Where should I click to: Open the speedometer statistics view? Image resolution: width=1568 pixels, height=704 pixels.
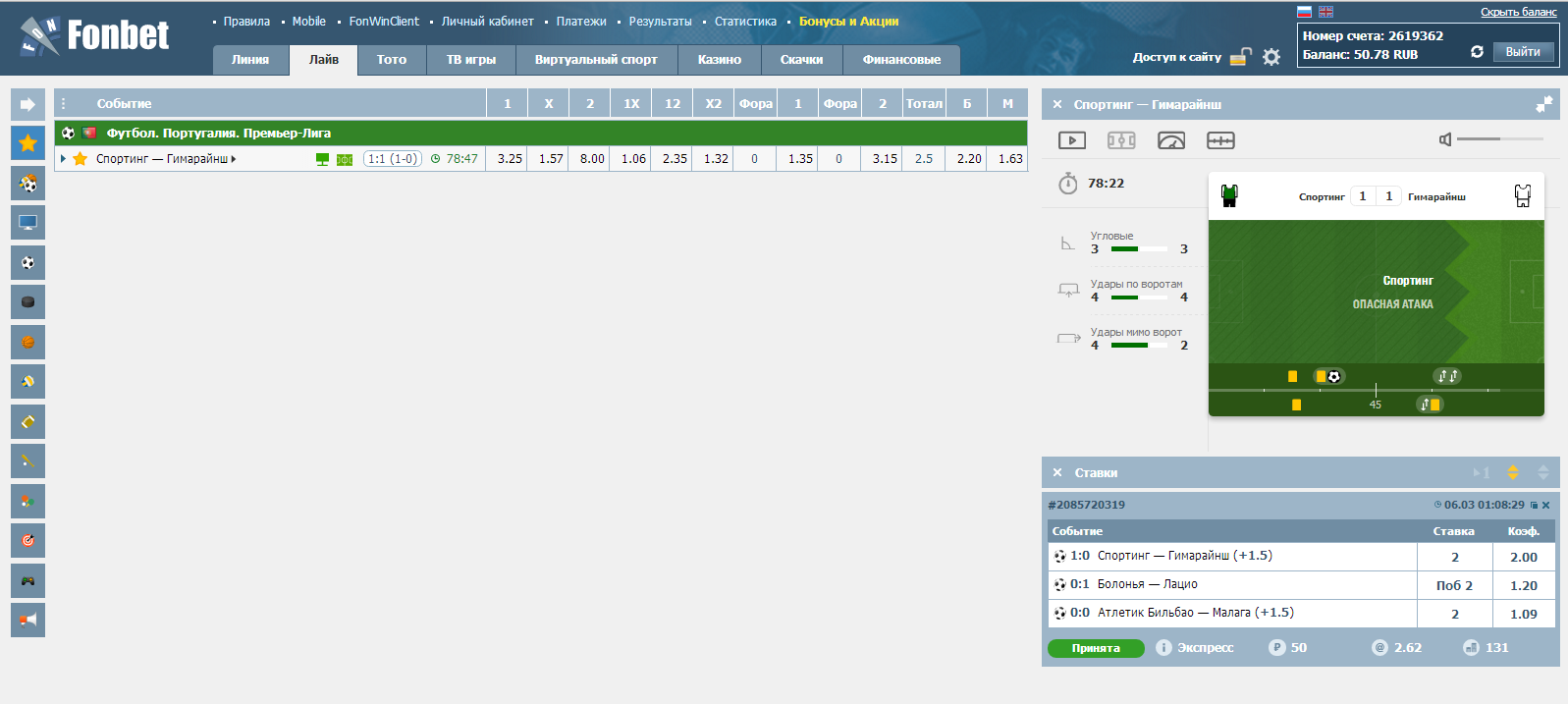point(1171,140)
